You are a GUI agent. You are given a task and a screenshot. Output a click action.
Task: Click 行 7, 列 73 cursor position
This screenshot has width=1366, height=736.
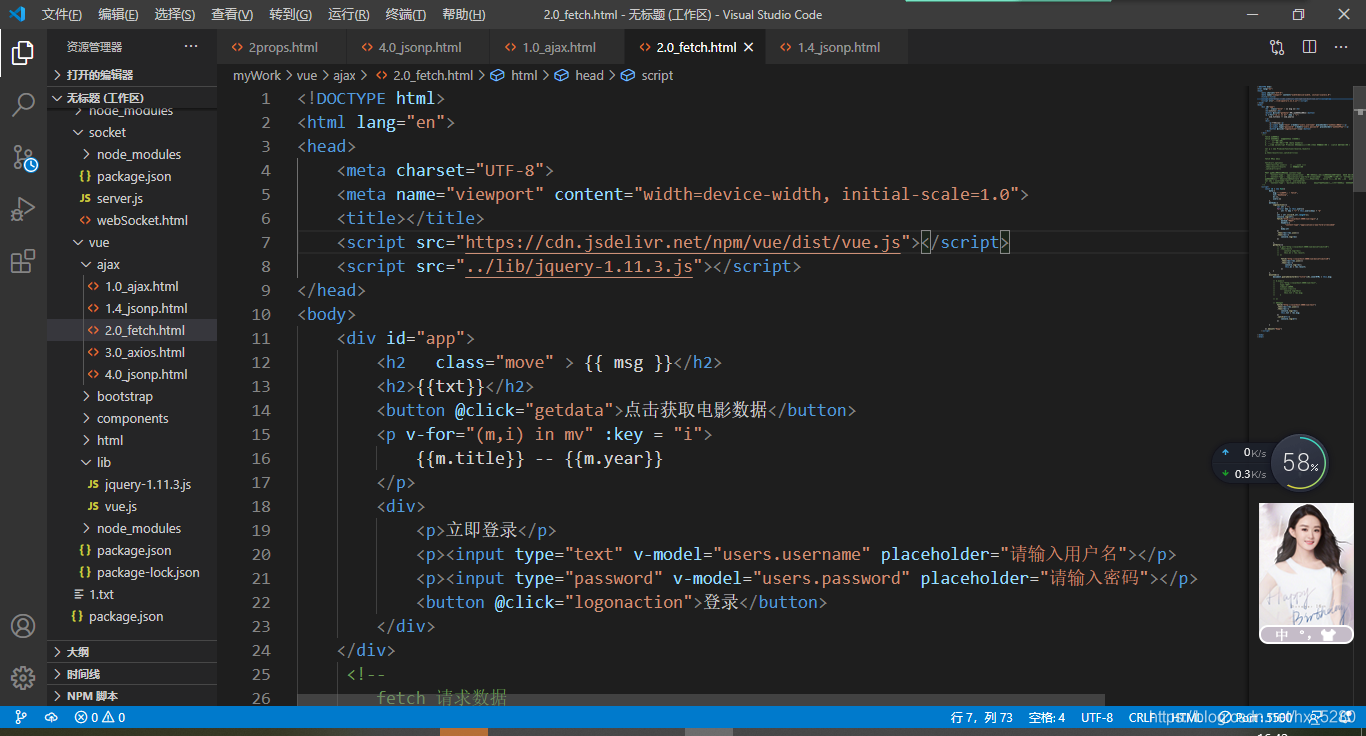point(981,717)
